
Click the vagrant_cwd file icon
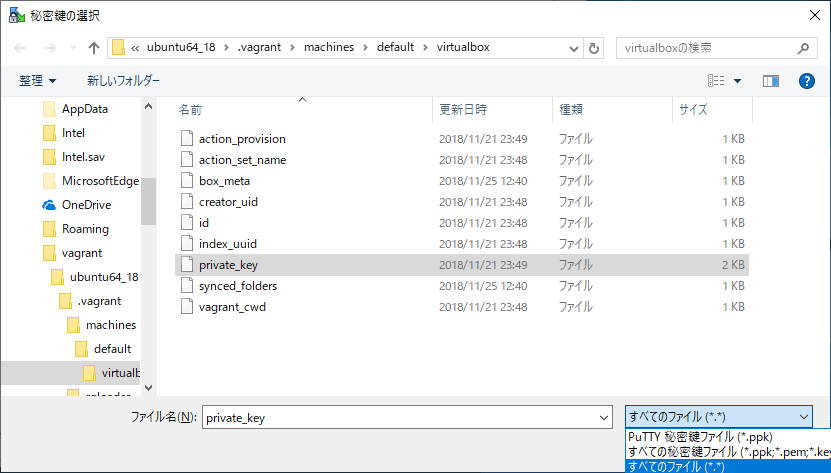[x=187, y=306]
